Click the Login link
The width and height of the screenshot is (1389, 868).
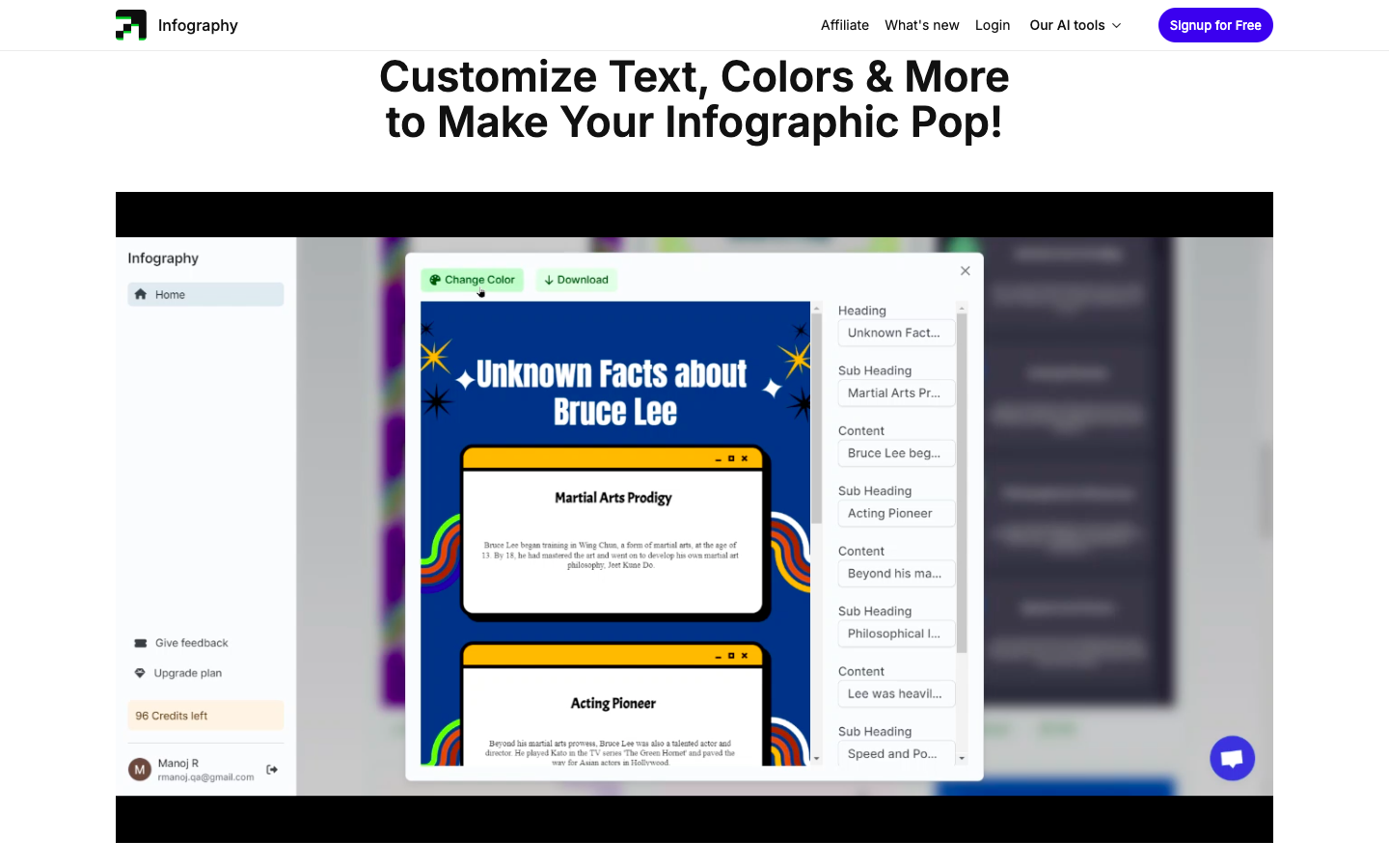tap(993, 25)
